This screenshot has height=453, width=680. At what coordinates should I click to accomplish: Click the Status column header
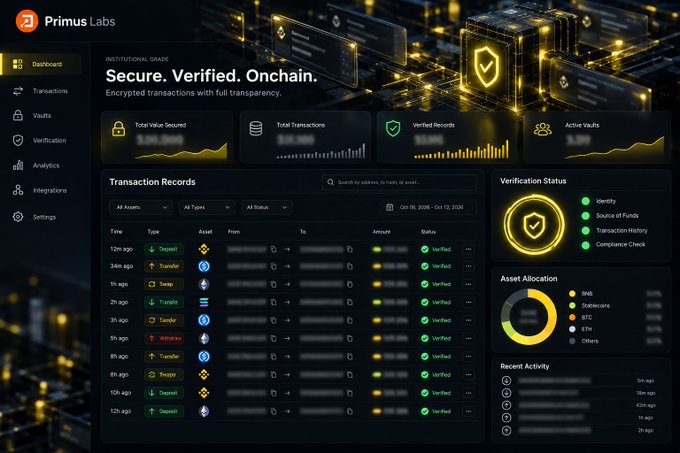(x=428, y=231)
